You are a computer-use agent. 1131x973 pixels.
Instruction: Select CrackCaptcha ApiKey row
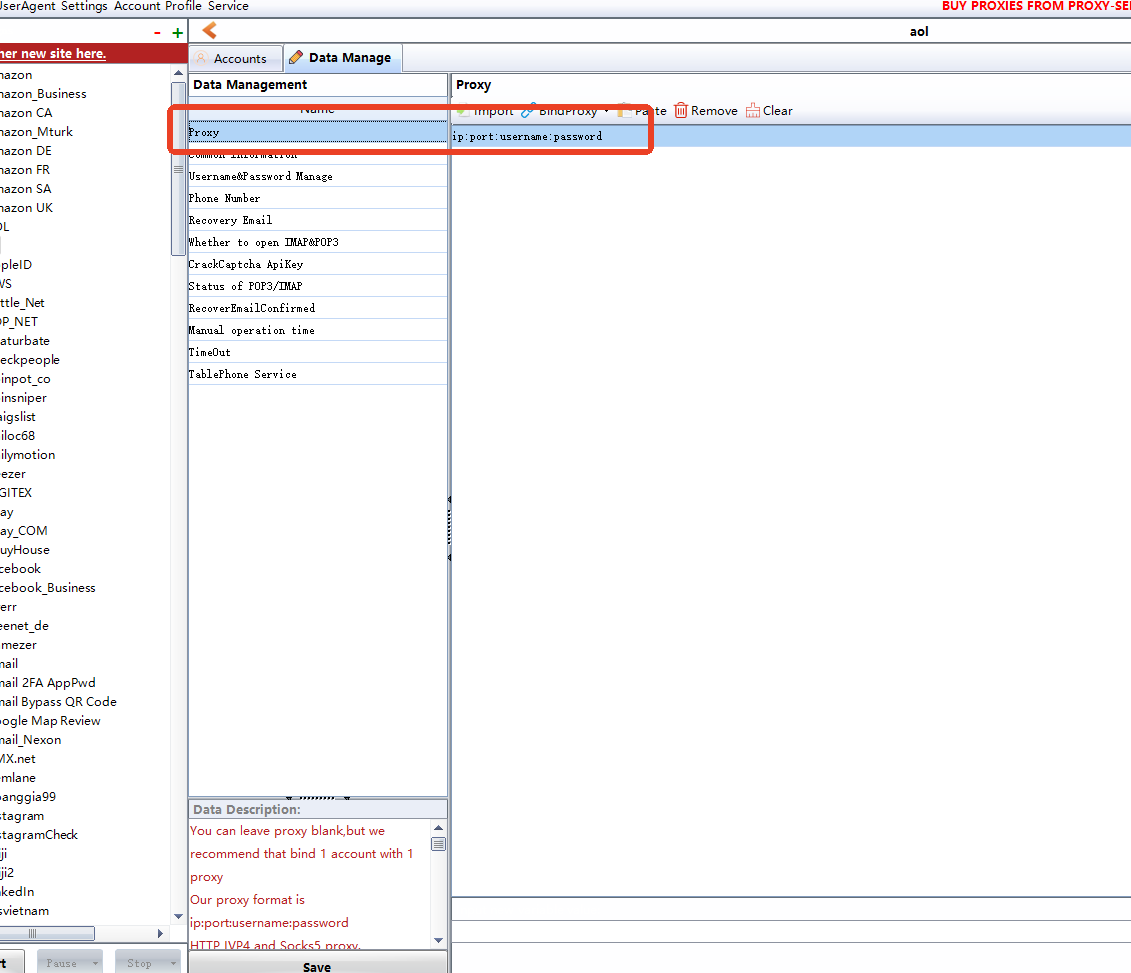pos(317,264)
